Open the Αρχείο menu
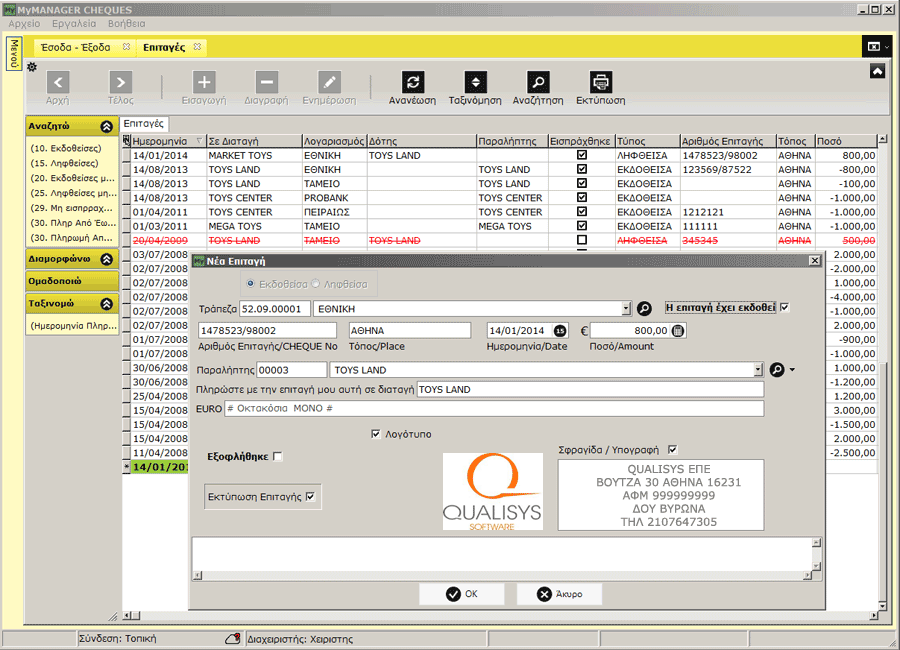The image size is (900, 650). pos(24,24)
